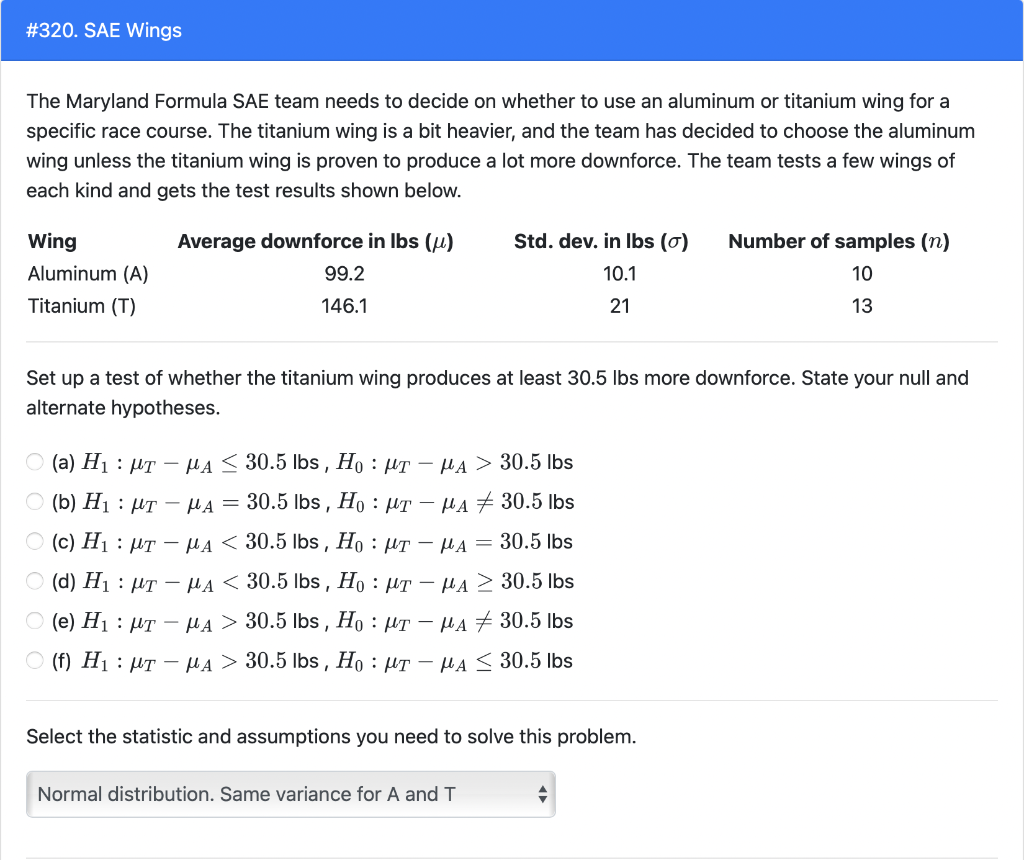The height and width of the screenshot is (860, 1024).
Task: Choose radio option (b) with equals hypothesis
Action: tap(35, 502)
